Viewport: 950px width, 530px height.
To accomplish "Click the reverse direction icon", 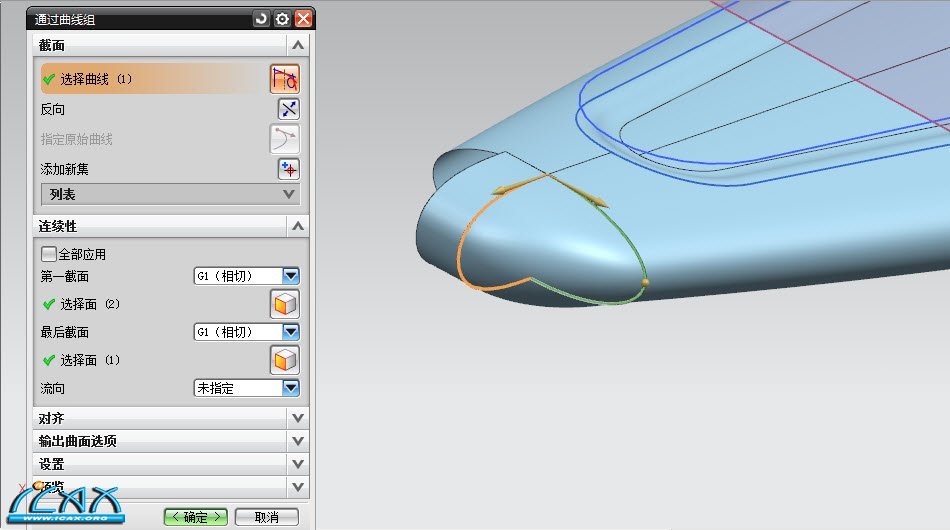I will point(288,110).
